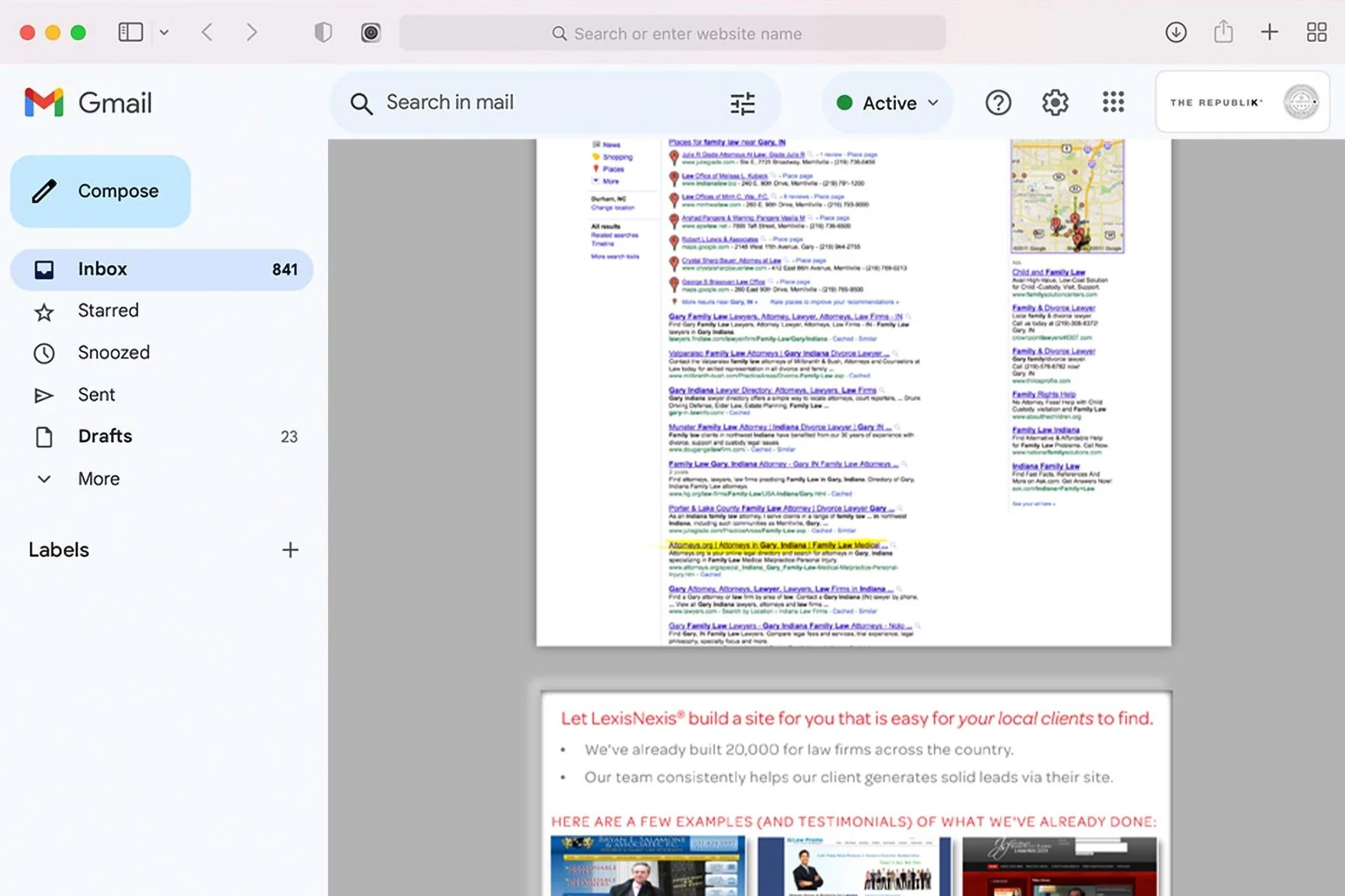This screenshot has width=1345, height=896.
Task: Create a new label with plus
Action: pyautogui.click(x=290, y=550)
